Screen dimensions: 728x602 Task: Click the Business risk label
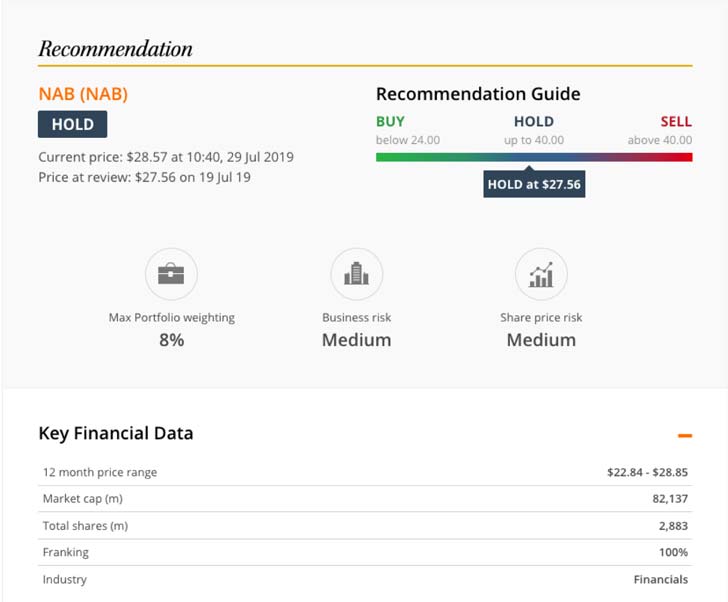click(x=357, y=317)
